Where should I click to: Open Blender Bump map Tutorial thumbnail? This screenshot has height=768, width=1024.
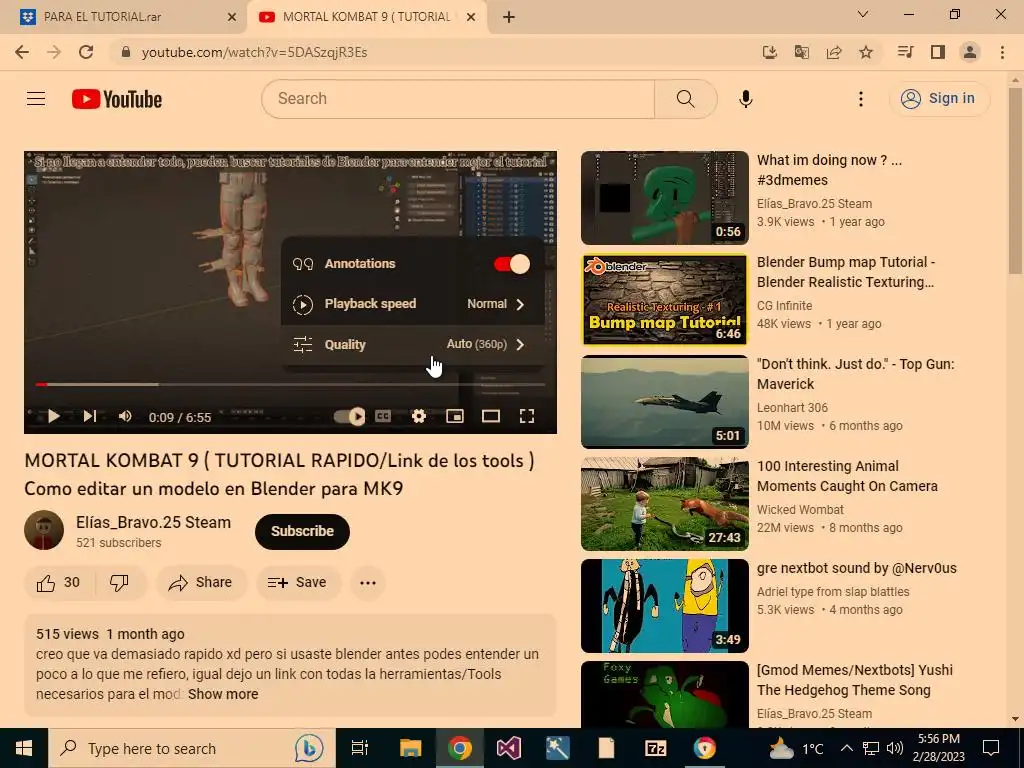665,300
